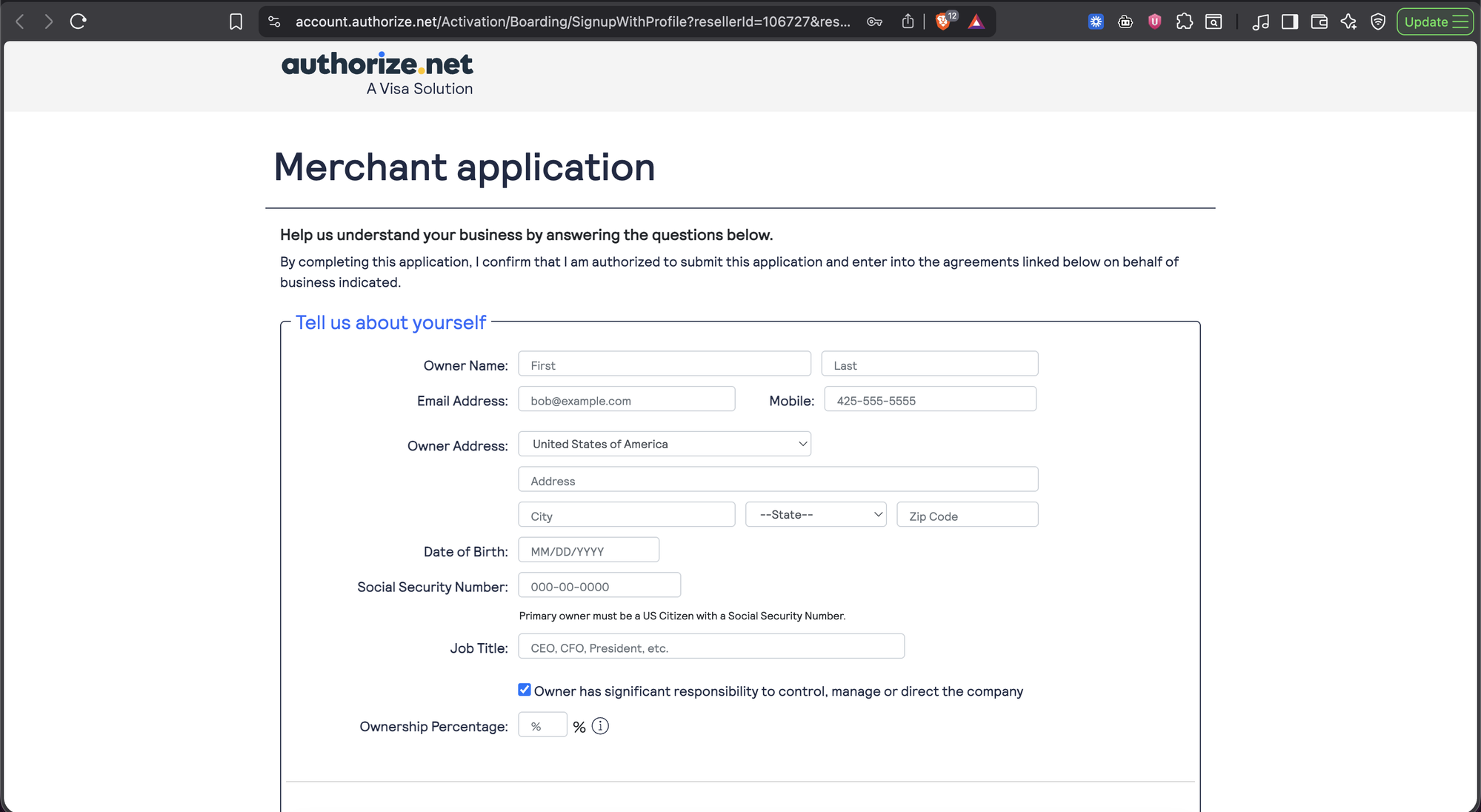1481x812 pixels.
Task: Go back to the previous page
Action: (20, 21)
